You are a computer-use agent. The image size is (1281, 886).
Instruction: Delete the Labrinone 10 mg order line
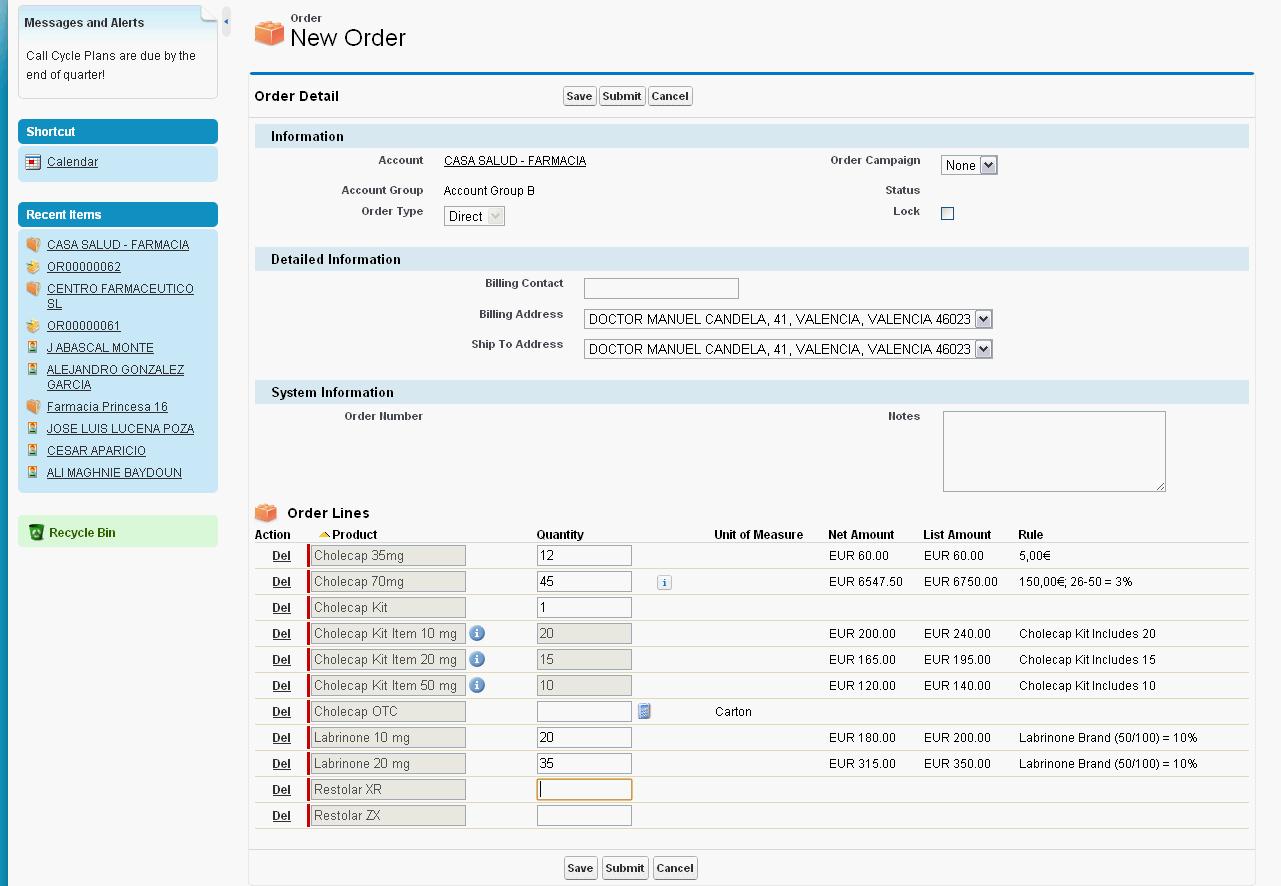tap(281, 738)
